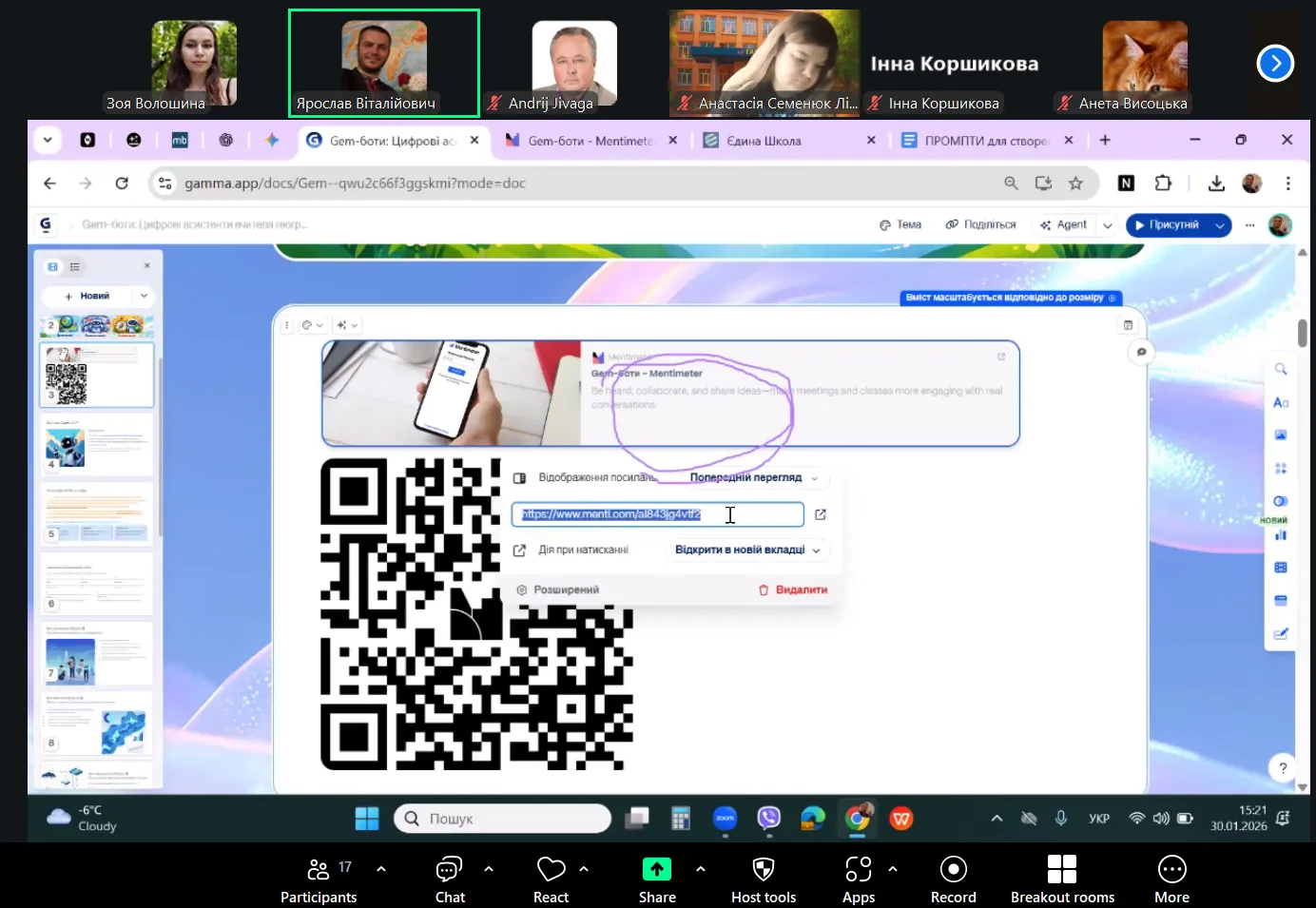Image resolution: width=1316 pixels, height=908 pixels.
Task: Open the Chat panel in Zoom
Action: [450, 879]
